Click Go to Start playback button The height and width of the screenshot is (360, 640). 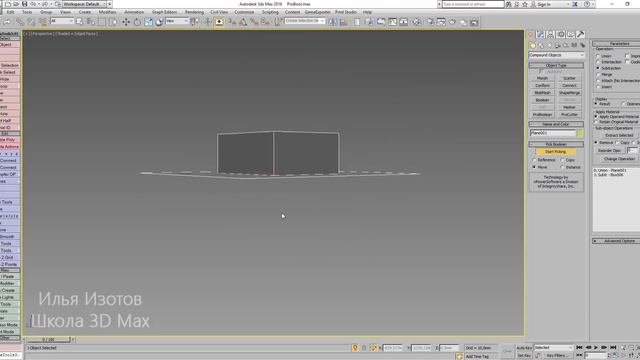tap(579, 347)
